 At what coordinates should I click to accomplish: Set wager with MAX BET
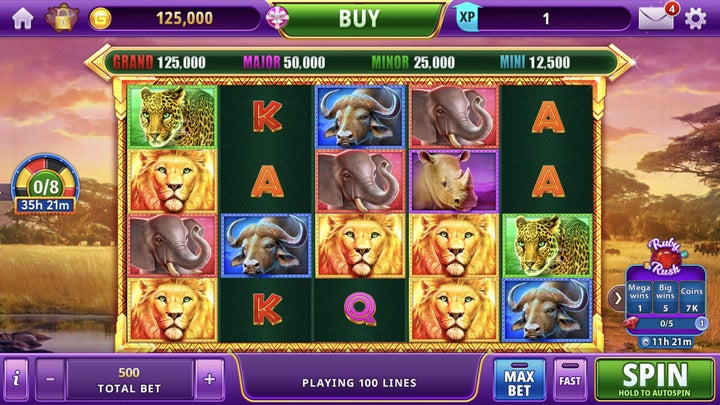coord(519,379)
